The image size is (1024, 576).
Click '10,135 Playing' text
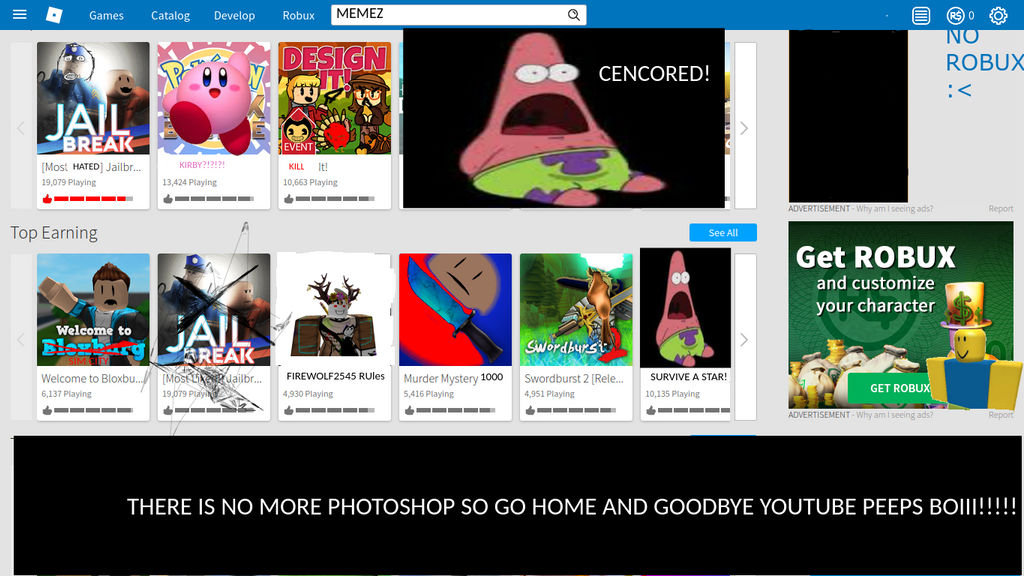point(673,394)
